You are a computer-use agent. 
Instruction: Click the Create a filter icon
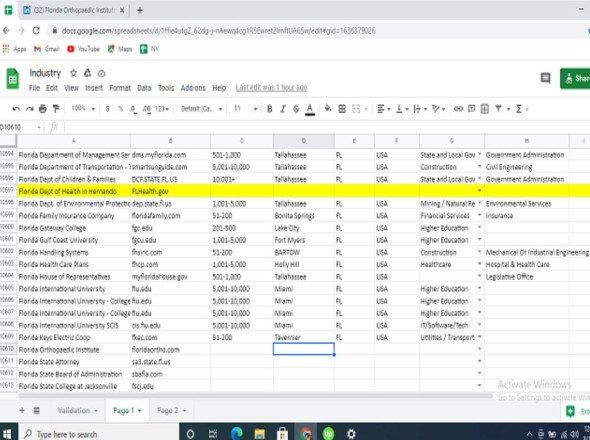[x=498, y=109]
